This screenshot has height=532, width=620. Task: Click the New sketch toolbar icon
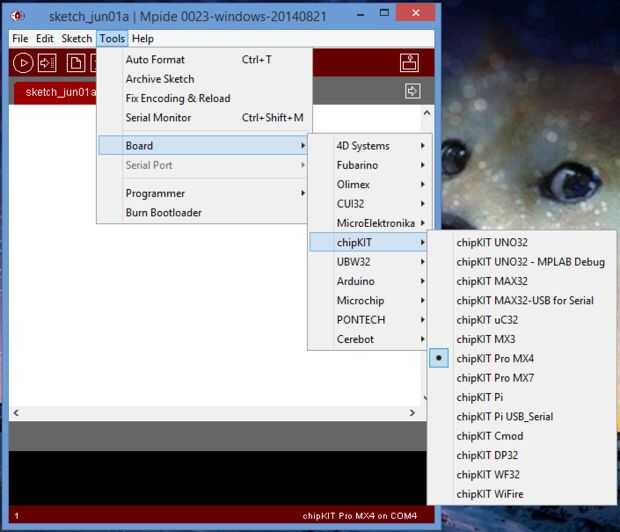click(x=76, y=63)
